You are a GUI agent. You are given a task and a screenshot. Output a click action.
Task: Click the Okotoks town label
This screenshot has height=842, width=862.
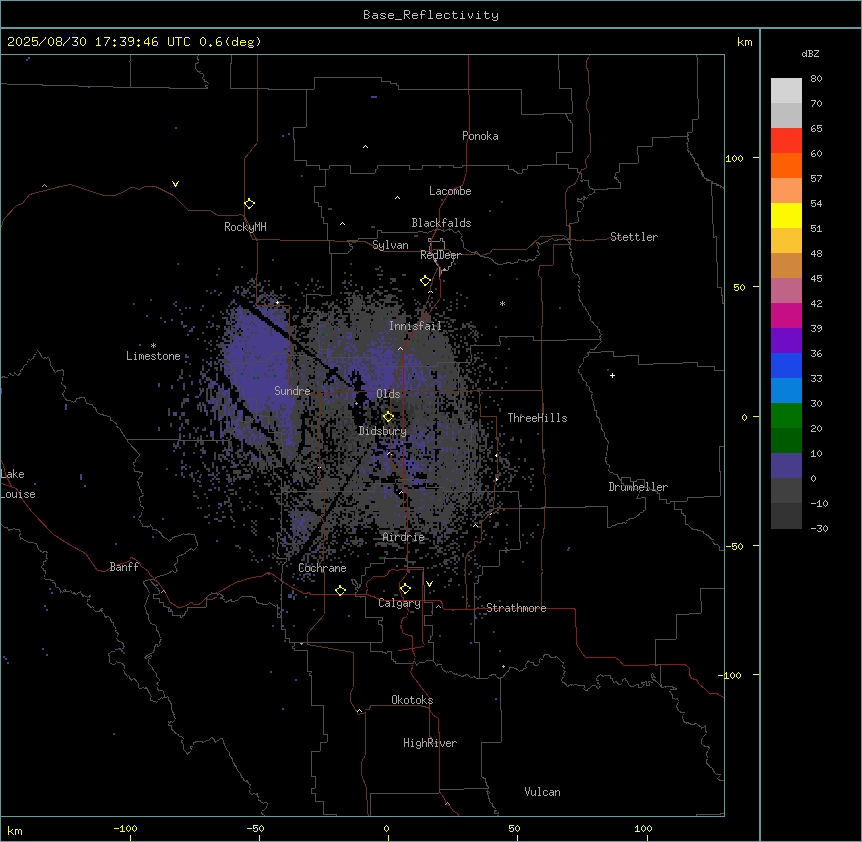tap(412, 700)
